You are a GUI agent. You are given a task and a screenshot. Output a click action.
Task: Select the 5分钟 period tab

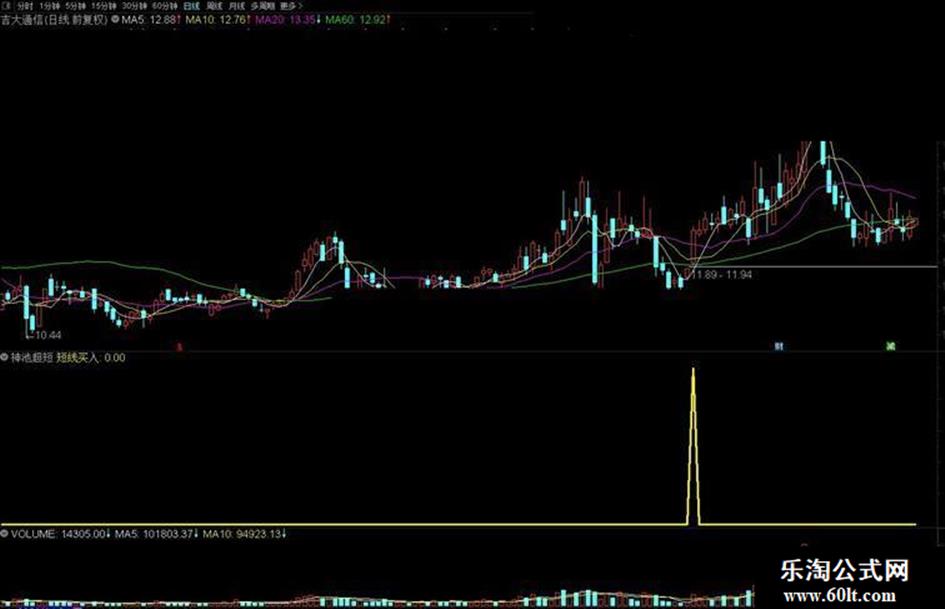click(75, 6)
